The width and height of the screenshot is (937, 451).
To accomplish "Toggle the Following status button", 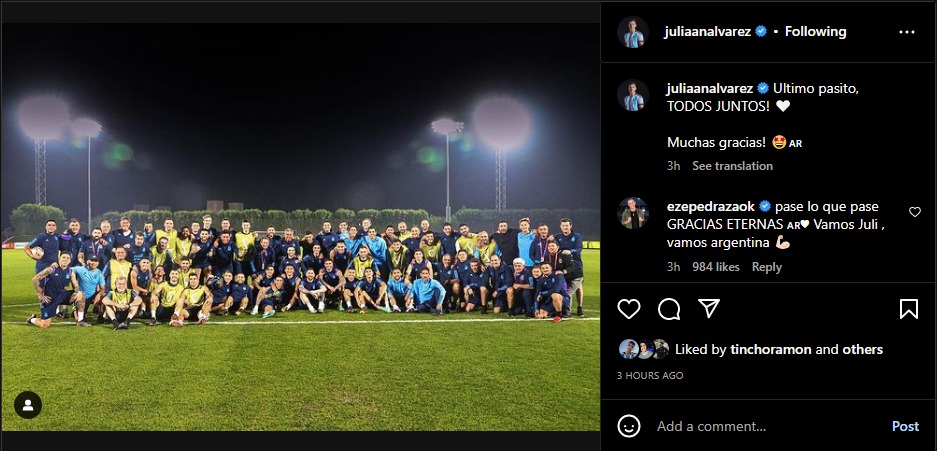I will (815, 32).
